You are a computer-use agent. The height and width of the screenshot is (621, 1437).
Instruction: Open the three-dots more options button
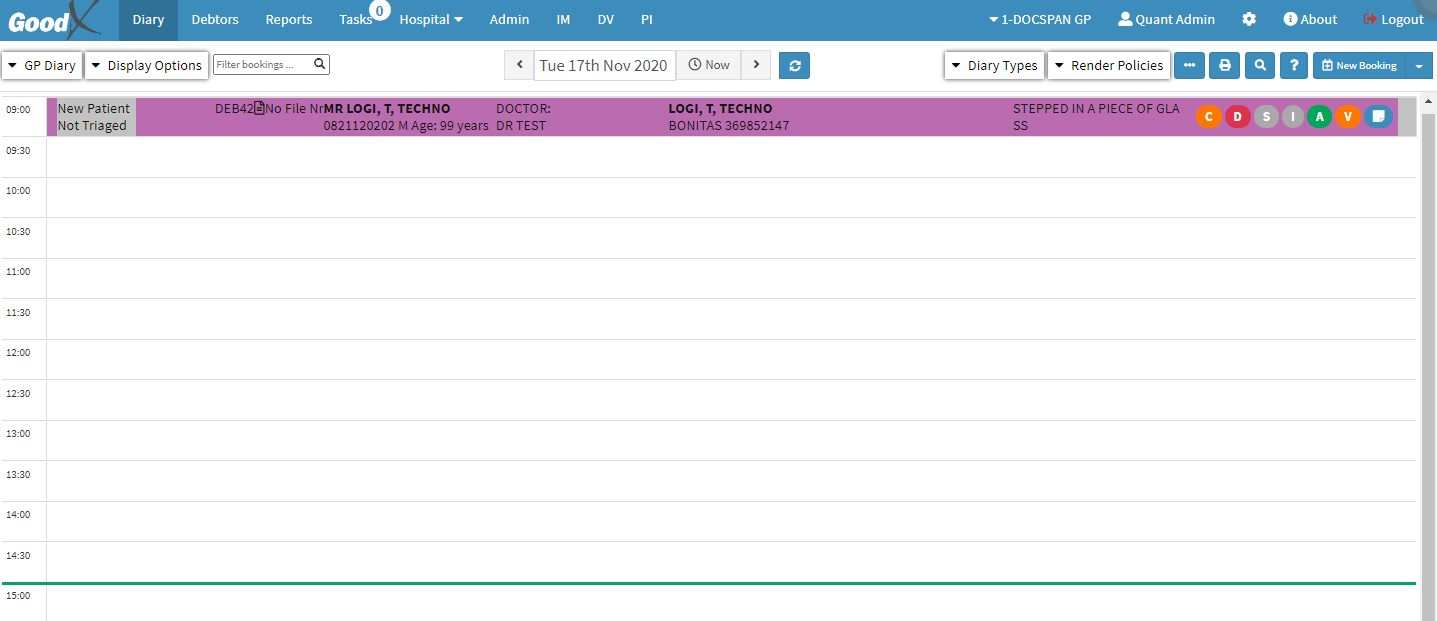click(1189, 65)
